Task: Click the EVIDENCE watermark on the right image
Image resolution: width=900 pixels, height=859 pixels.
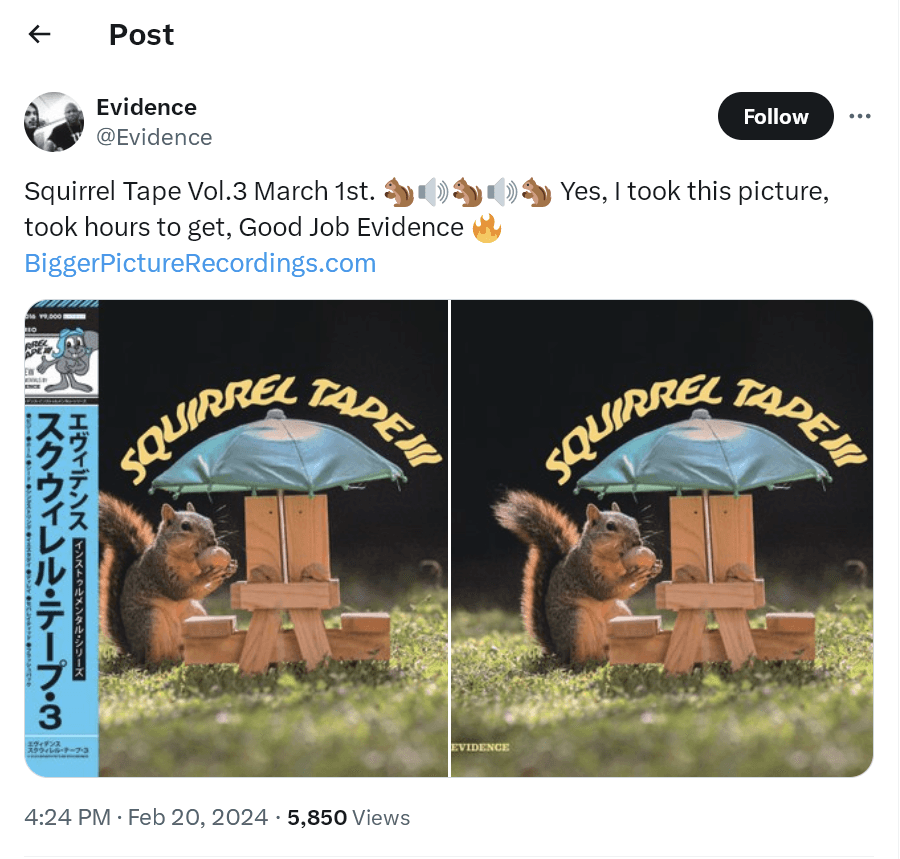Action: point(482,747)
